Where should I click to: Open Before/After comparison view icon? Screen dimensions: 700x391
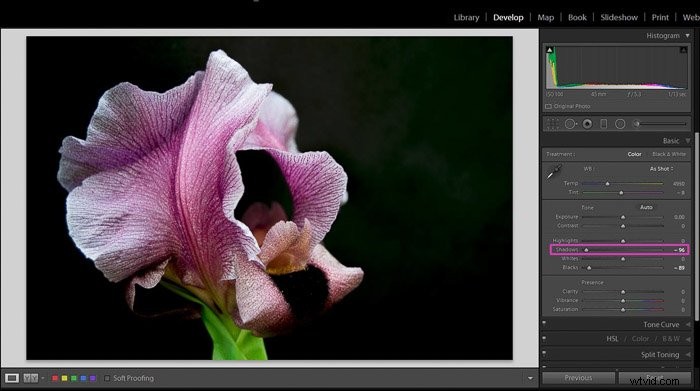(30, 378)
